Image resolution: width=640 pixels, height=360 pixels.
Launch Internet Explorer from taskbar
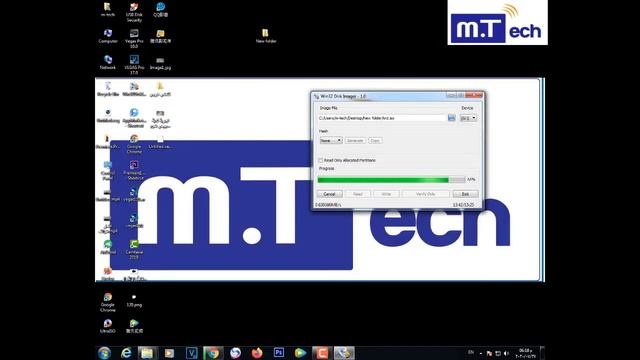126,353
